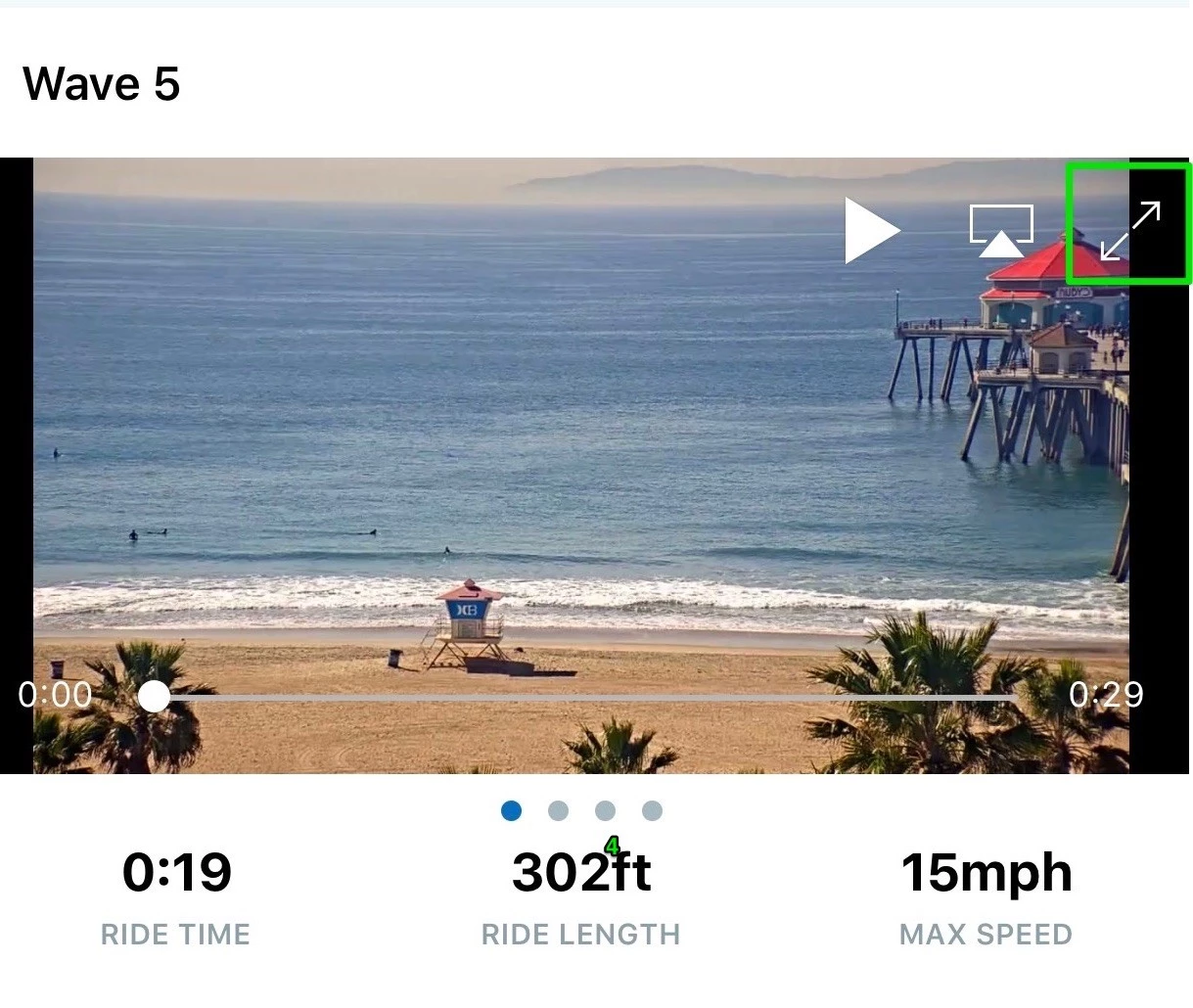Click the lifeguard tower in the video
Image resolution: width=1193 pixels, height=1008 pixels.
coord(466,624)
